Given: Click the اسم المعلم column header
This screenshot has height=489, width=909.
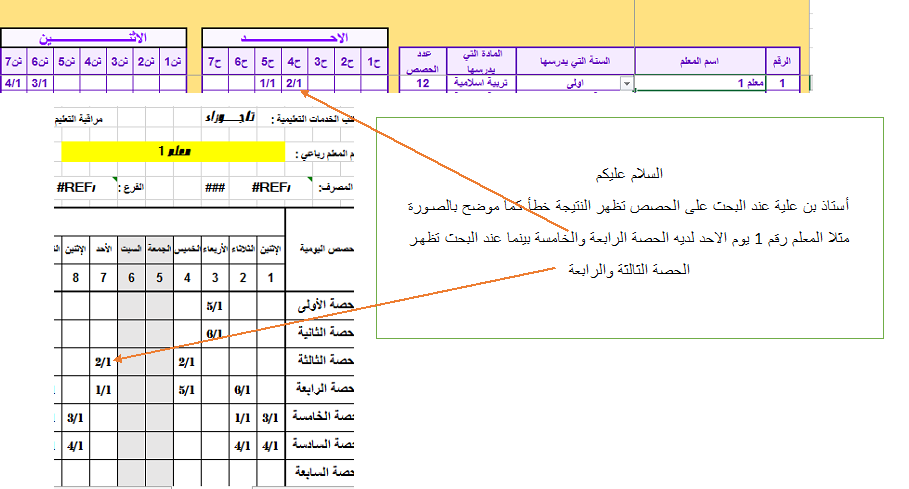Looking at the screenshot, I should click(x=700, y=61).
